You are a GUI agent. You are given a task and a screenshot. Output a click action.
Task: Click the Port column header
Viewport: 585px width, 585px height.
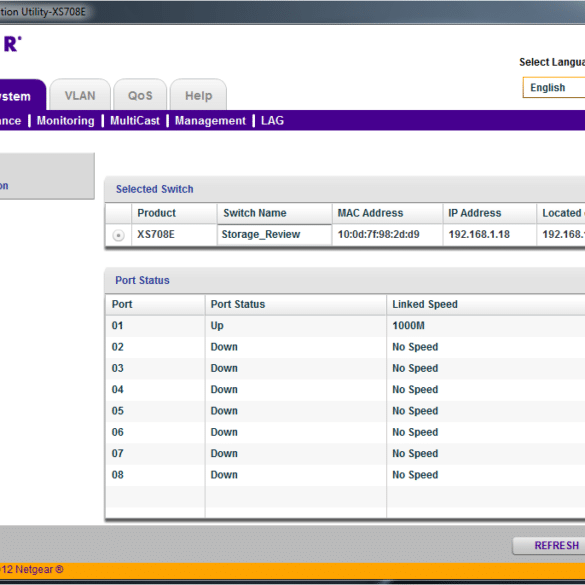tap(155, 304)
